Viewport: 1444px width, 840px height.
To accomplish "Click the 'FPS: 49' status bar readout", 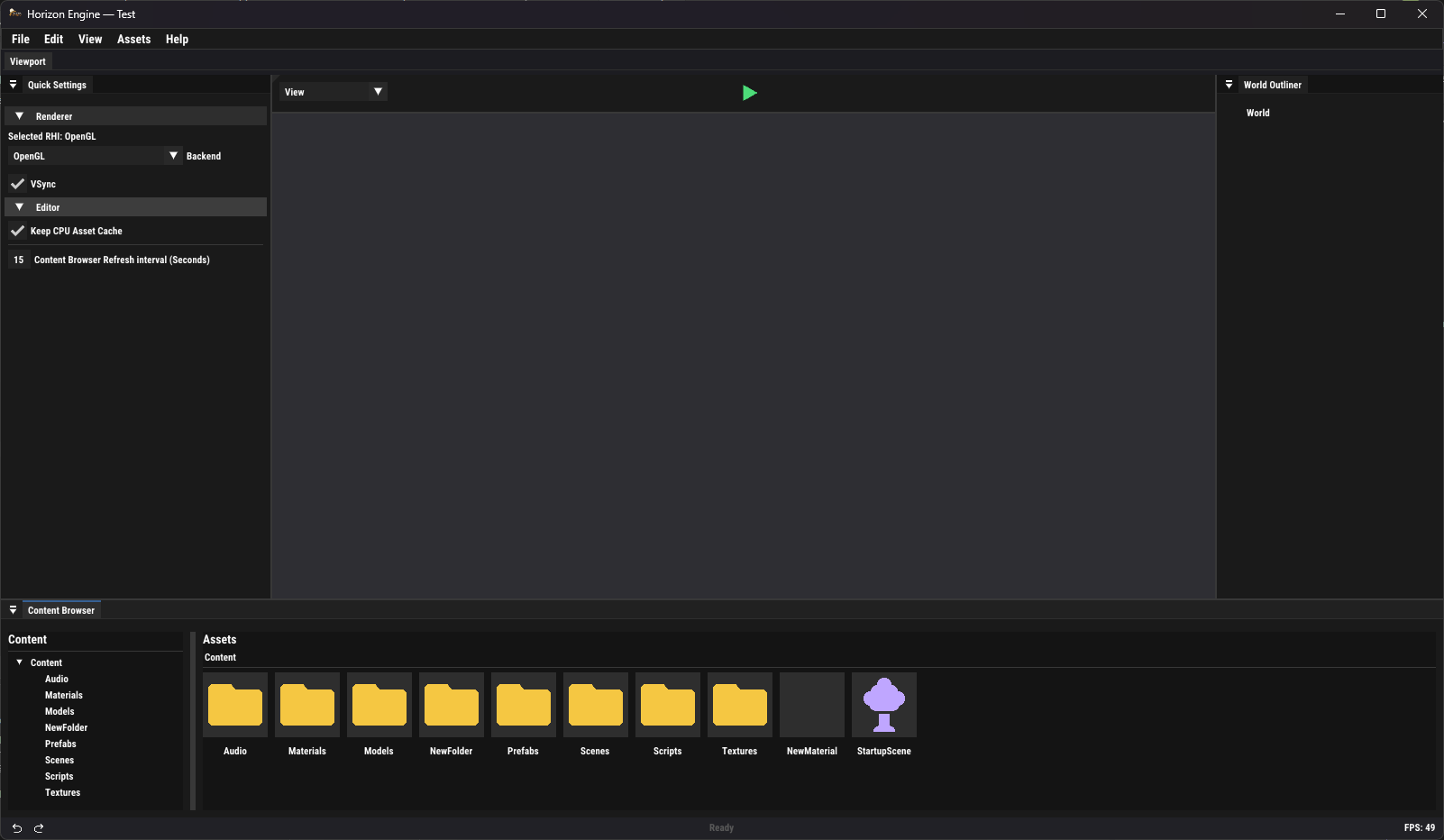I will click(1420, 827).
